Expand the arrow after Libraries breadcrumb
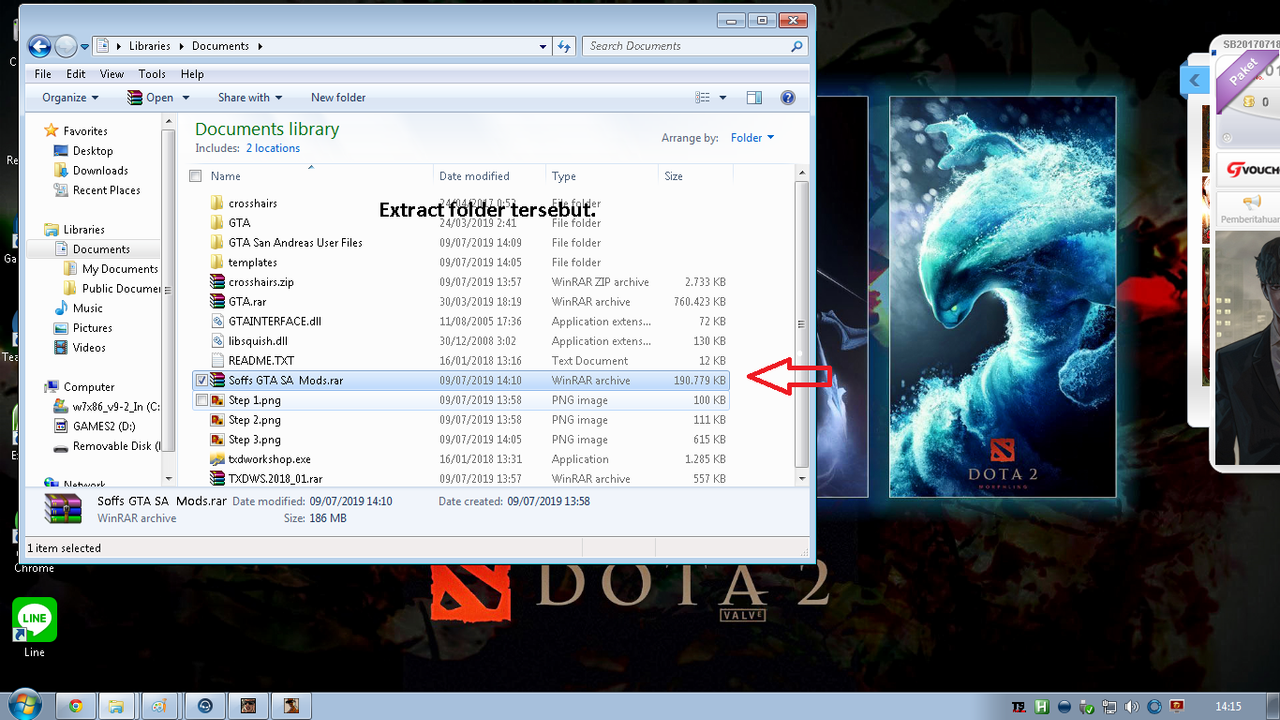This screenshot has height=720, width=1280. click(x=181, y=46)
